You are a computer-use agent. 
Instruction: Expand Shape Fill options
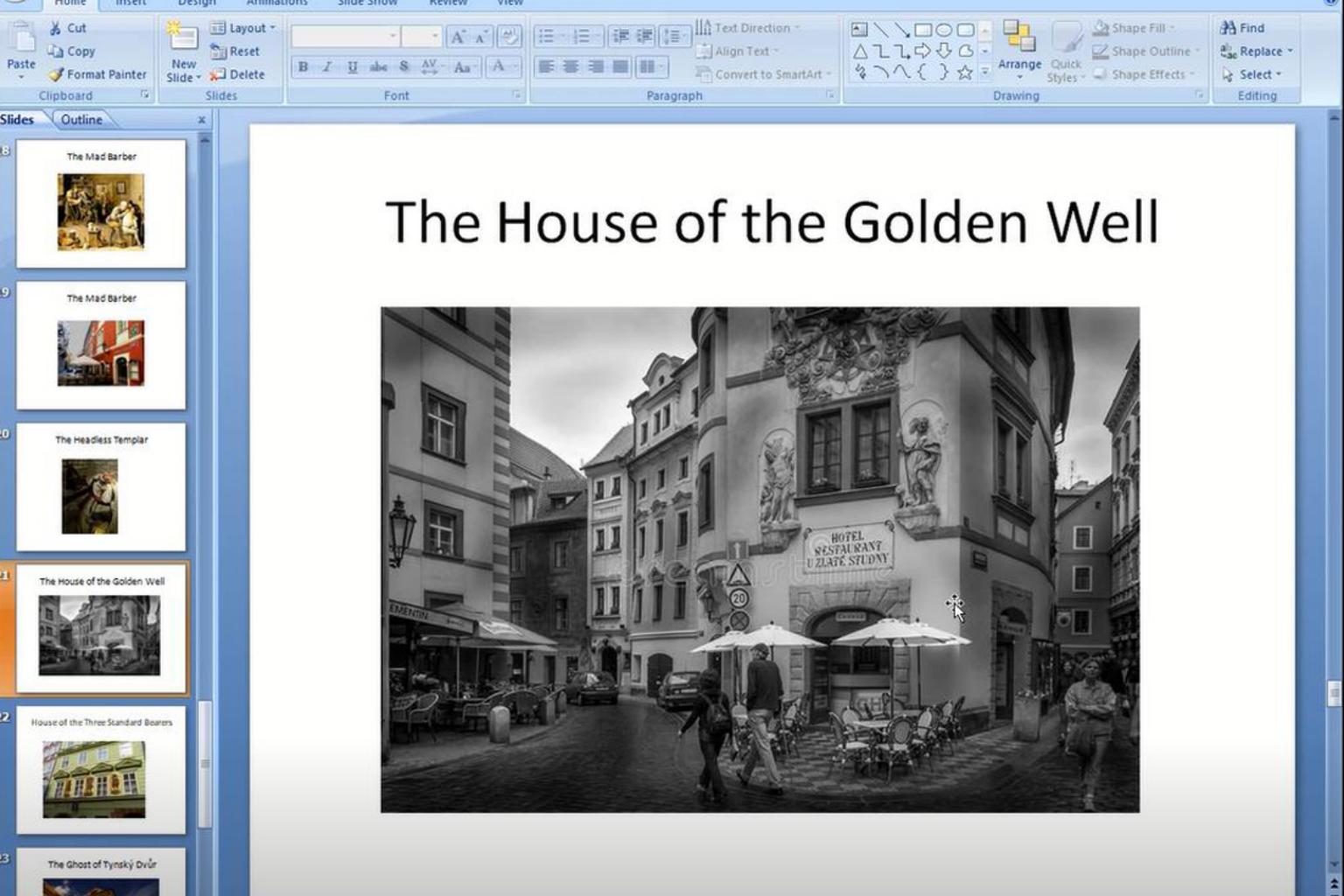point(1134,28)
